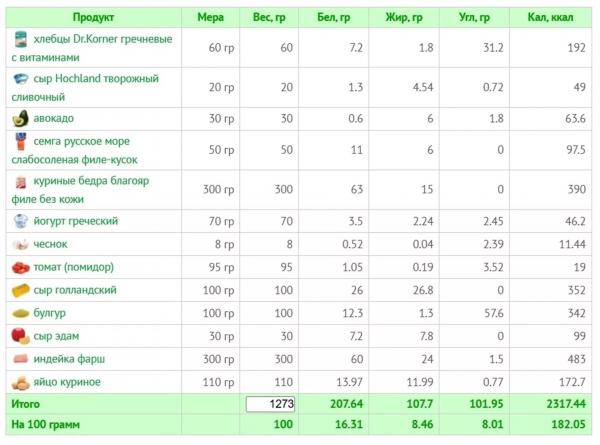
Task: Click the Edam cheese icon
Action: tap(21, 336)
